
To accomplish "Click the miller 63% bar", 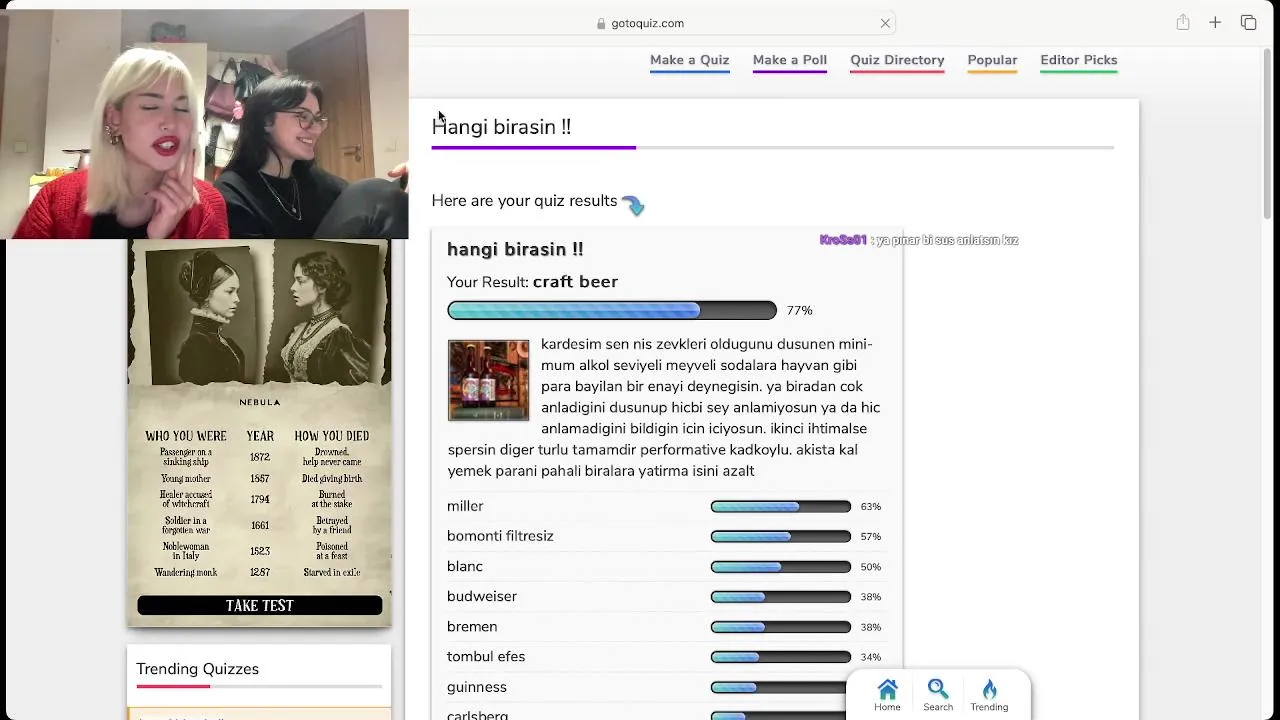I will coord(781,507).
